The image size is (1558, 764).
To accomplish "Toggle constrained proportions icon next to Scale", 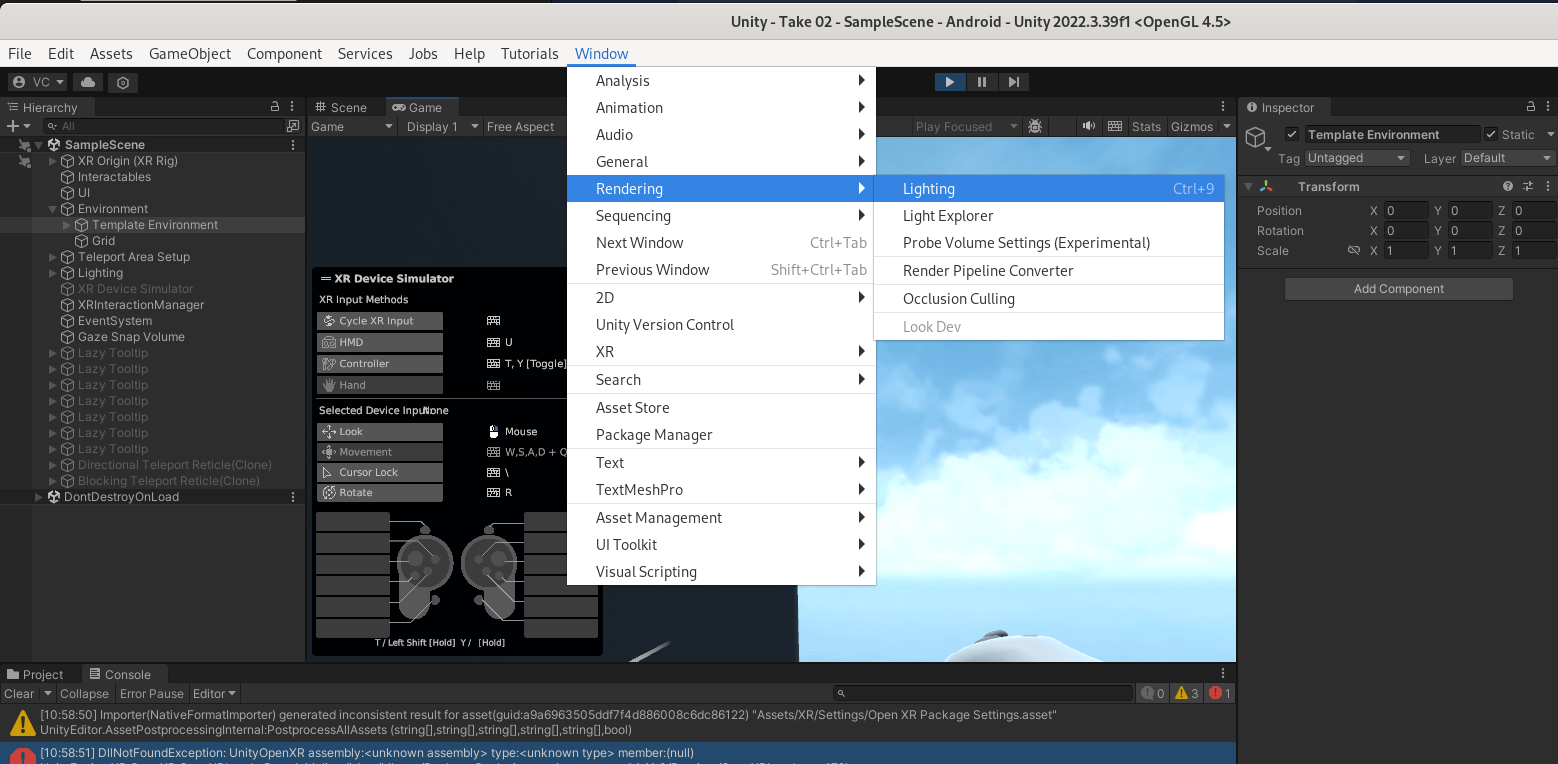I will pos(1353,251).
